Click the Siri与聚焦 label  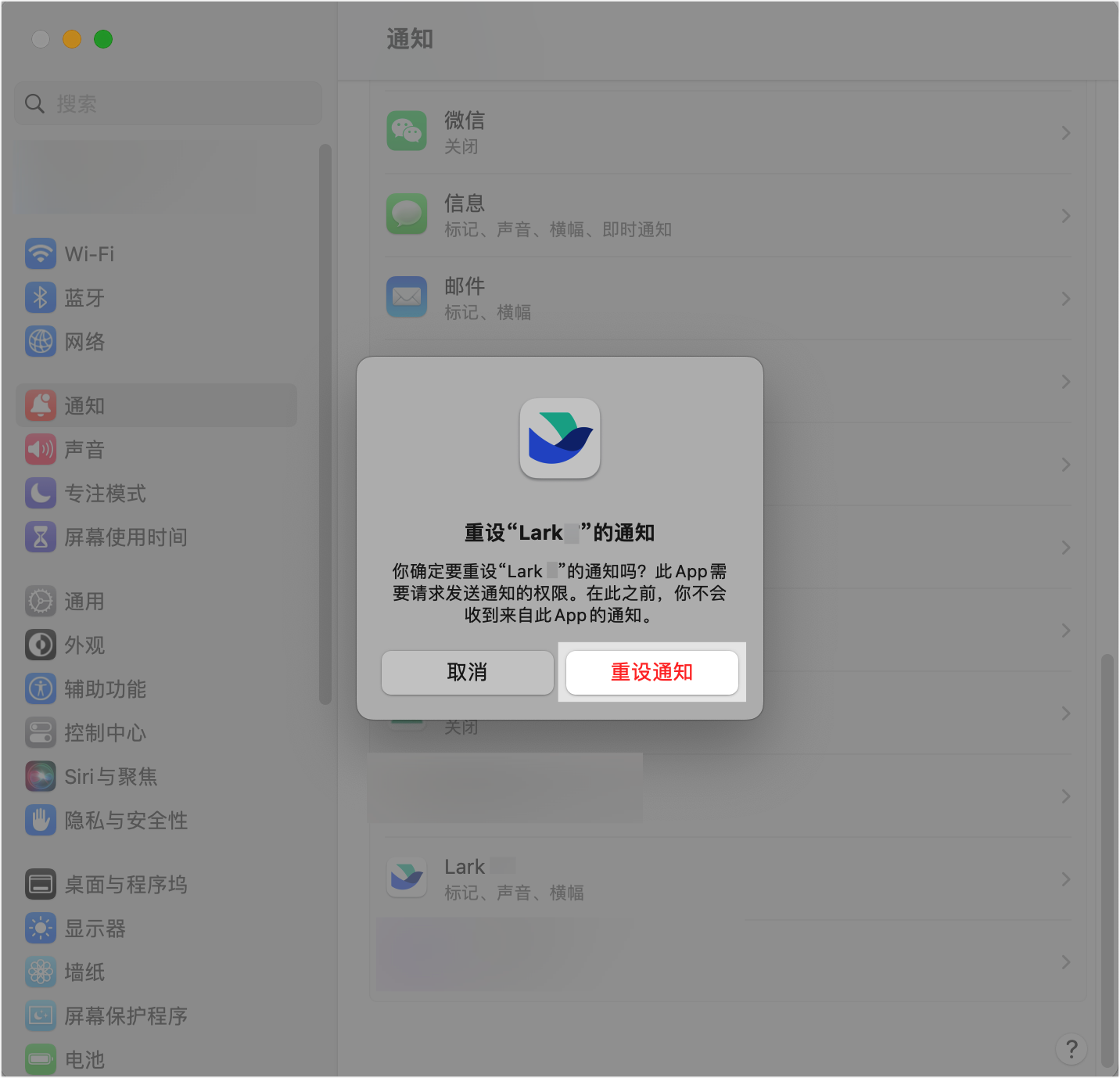(x=111, y=777)
